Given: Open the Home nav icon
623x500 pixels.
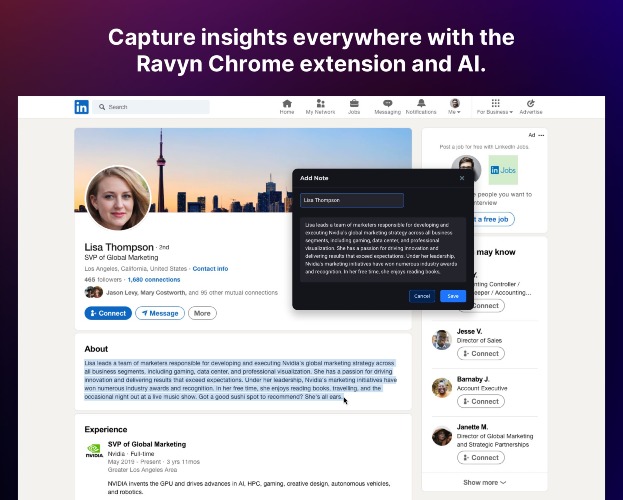Looking at the screenshot, I should coord(287,107).
